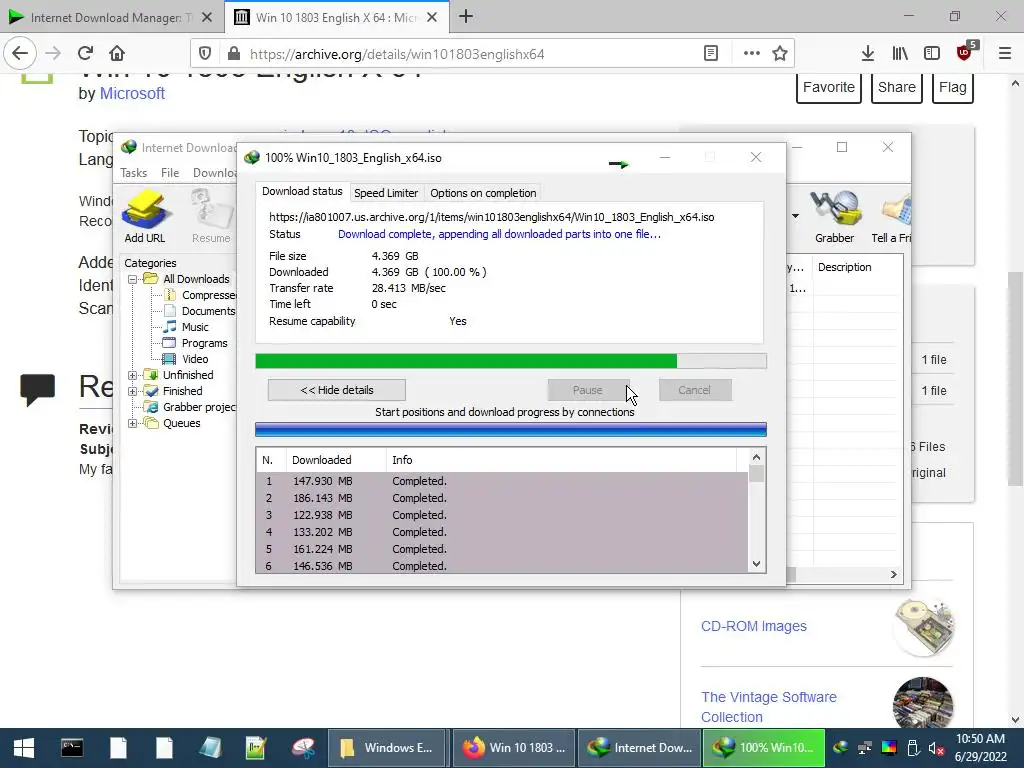Click right arrow of IDM horizontal scrollbar
Image resolution: width=1024 pixels, height=768 pixels.
(x=893, y=574)
